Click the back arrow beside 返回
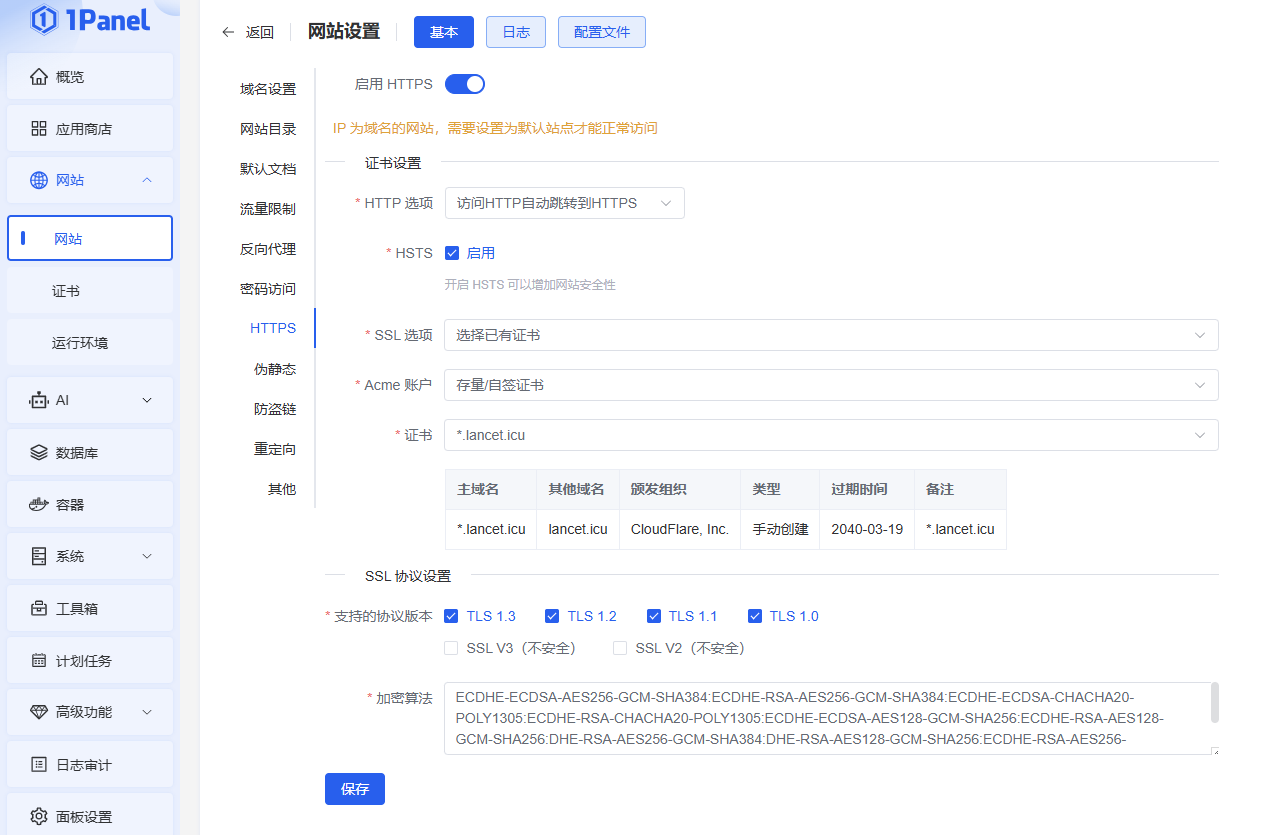Image resolution: width=1263 pixels, height=835 pixels. 228,32
